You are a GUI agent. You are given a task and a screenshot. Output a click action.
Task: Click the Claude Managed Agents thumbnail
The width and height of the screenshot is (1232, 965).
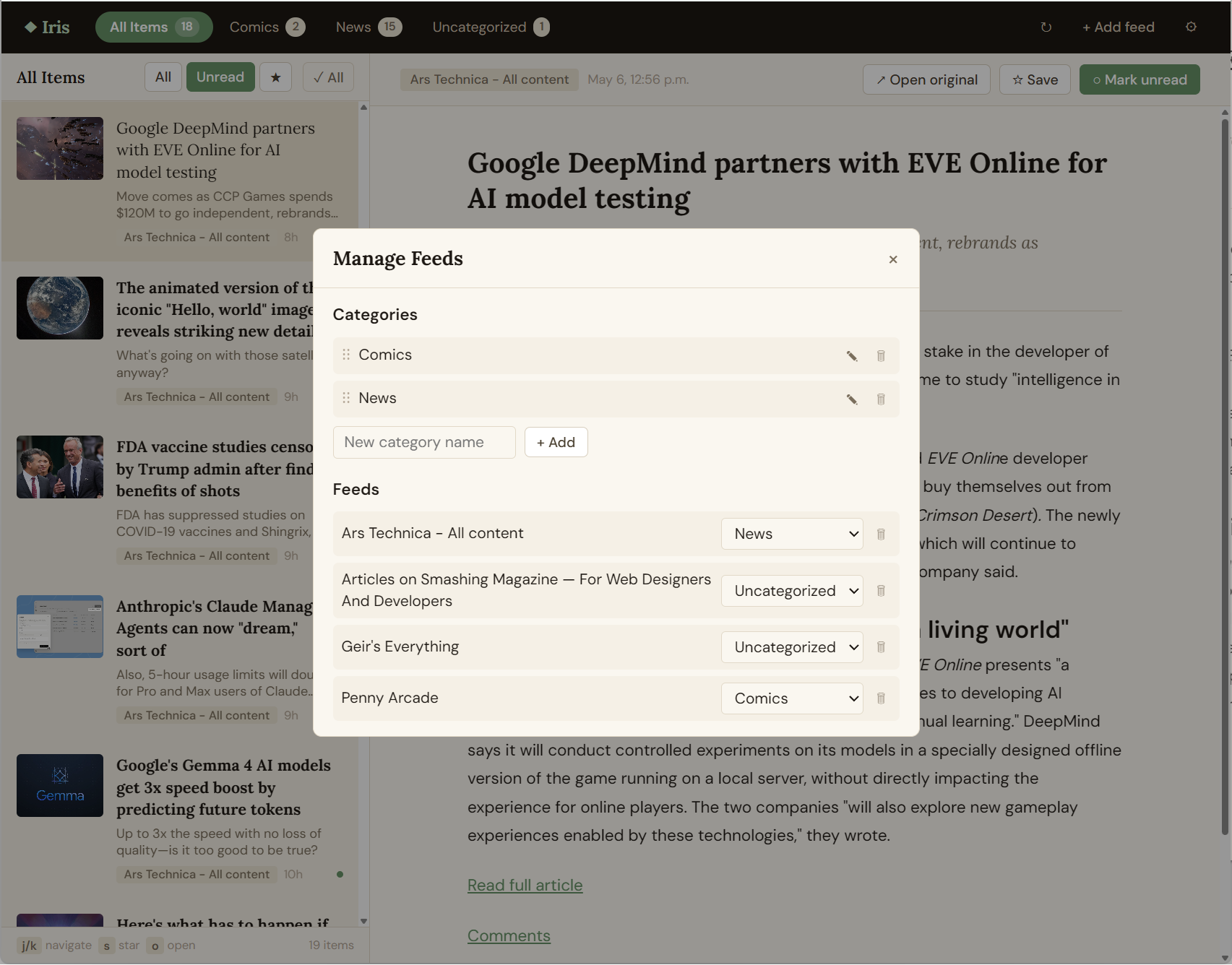(x=60, y=626)
